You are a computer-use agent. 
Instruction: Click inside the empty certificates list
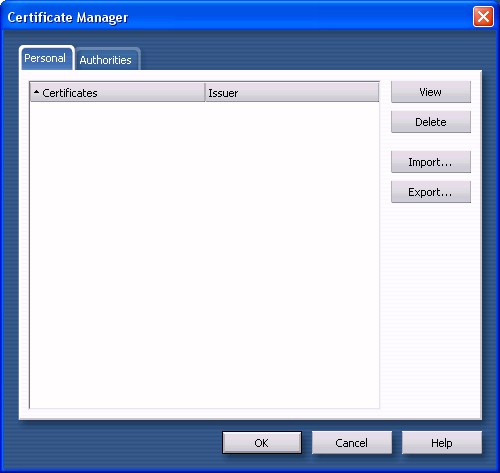[x=204, y=255]
